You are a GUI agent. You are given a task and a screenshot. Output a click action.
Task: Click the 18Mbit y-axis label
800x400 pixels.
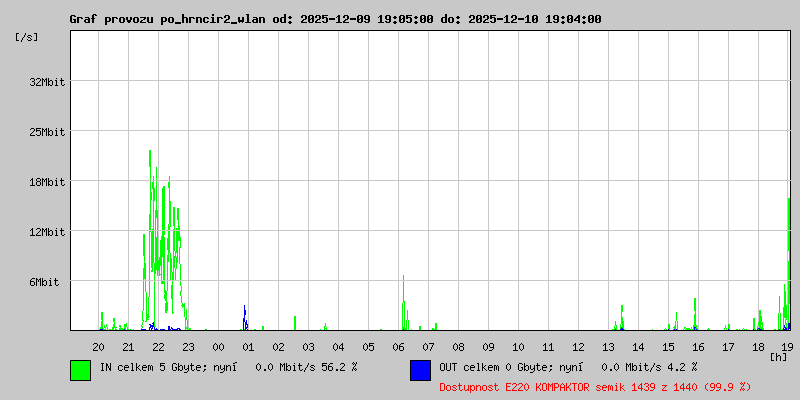point(47,182)
